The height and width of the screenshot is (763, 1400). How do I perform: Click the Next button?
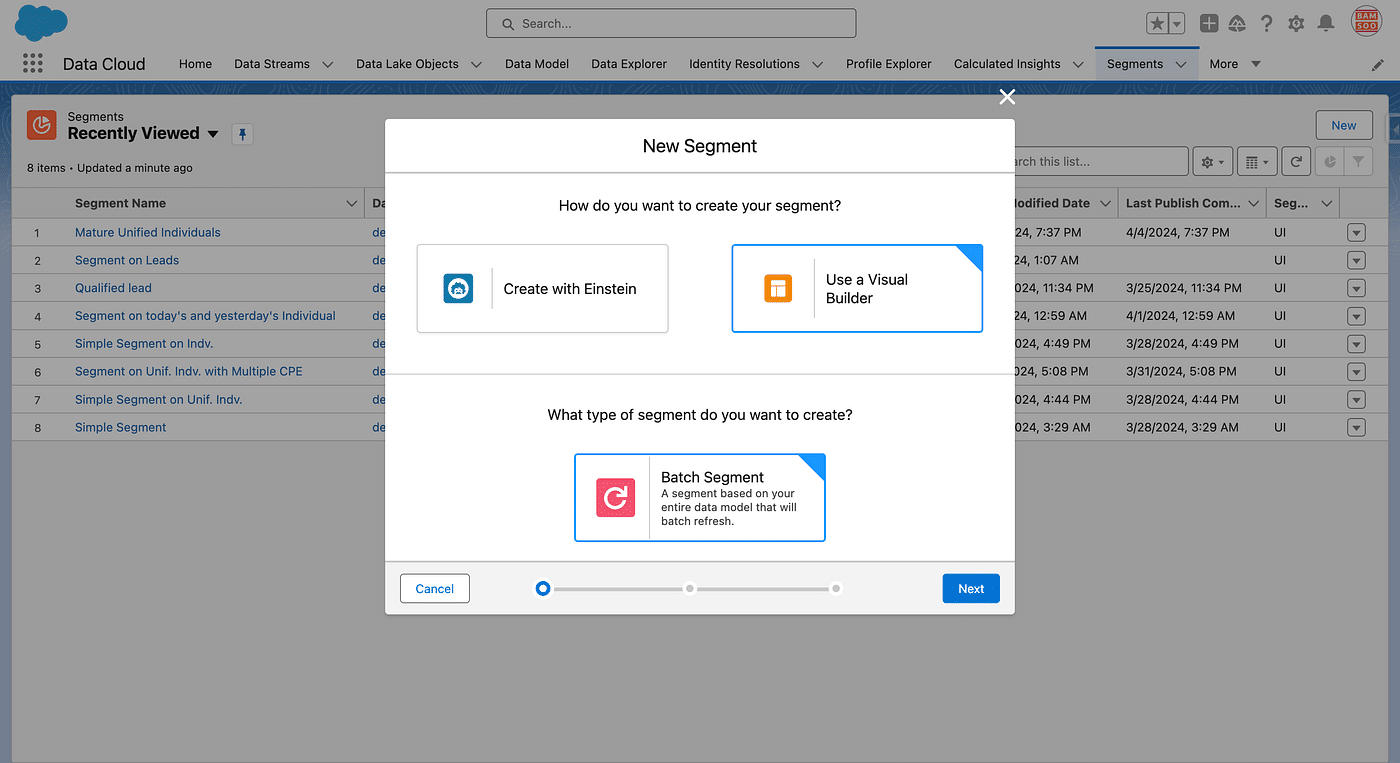coord(970,589)
